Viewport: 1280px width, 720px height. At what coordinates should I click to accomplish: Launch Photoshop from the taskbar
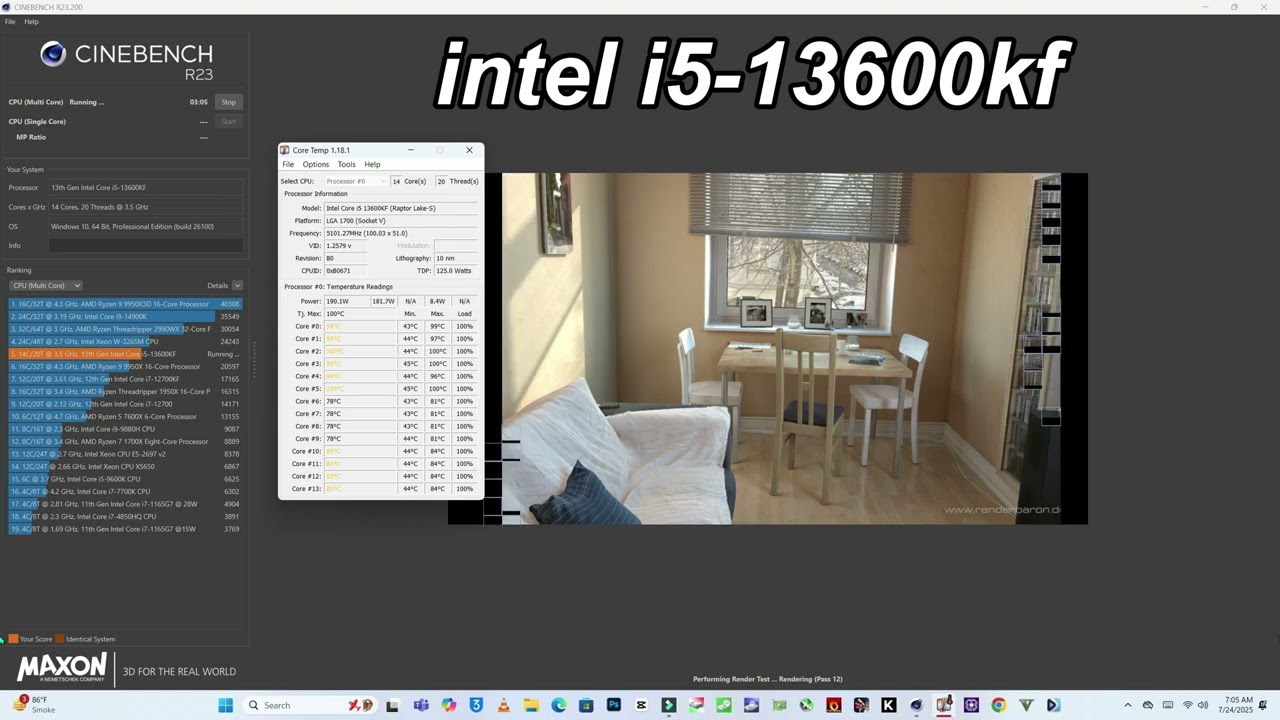click(x=613, y=705)
